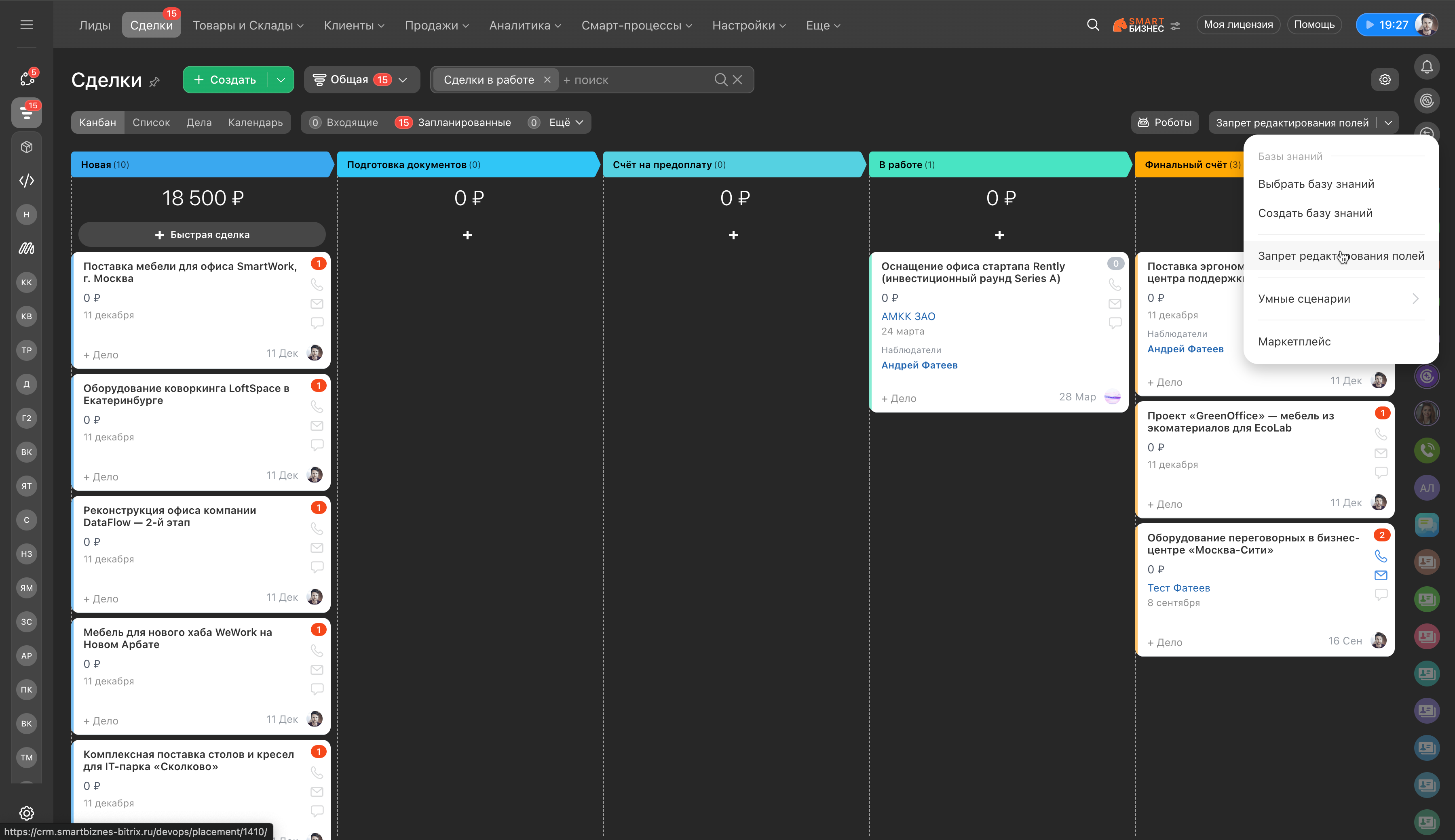Viewport: 1455px width, 840px height.
Task: Open the notifications bell icon
Action: (1426, 67)
